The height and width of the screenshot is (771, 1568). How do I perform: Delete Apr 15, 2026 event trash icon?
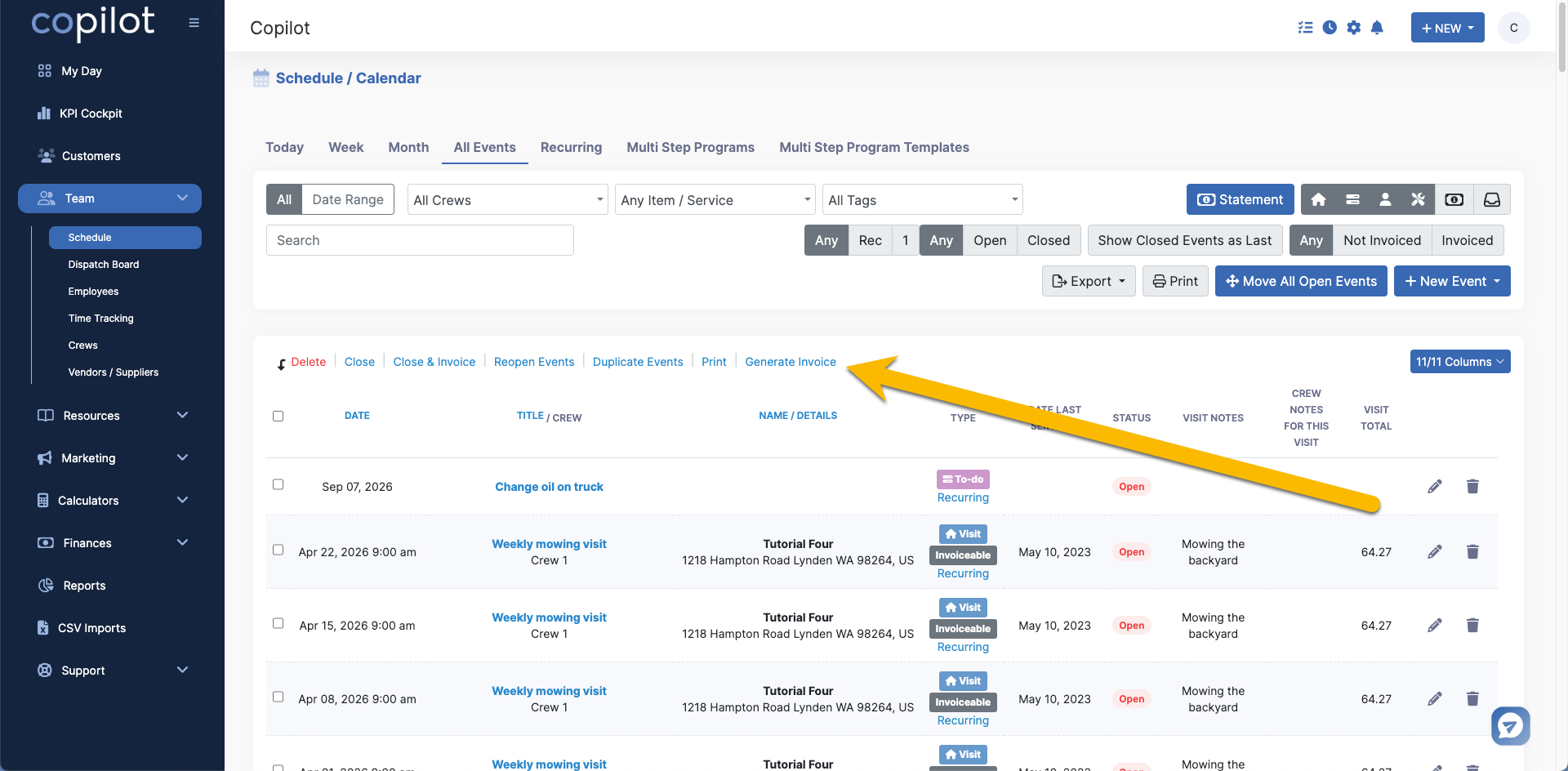1472,626
